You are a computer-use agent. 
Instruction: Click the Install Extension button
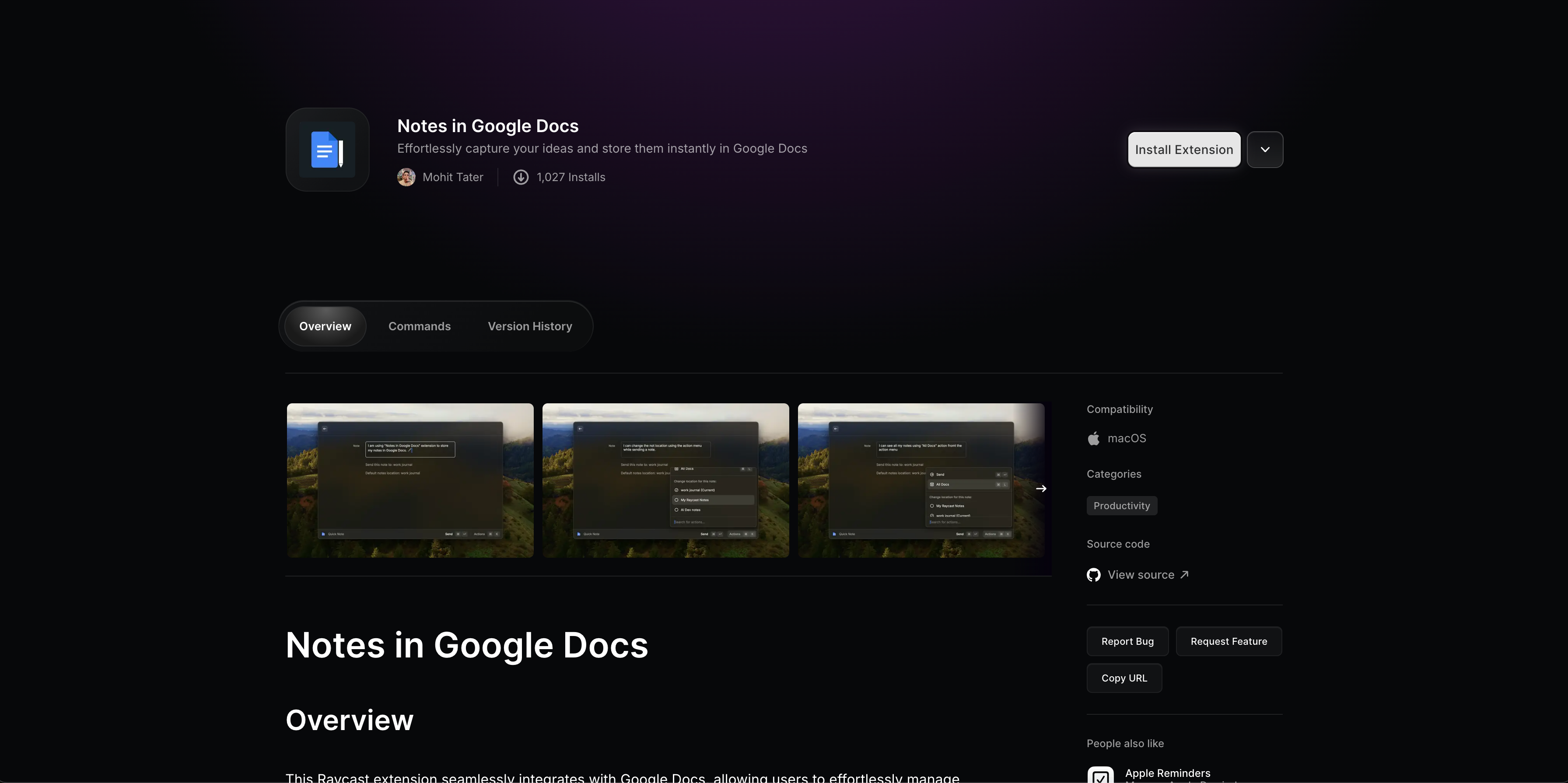(x=1183, y=149)
